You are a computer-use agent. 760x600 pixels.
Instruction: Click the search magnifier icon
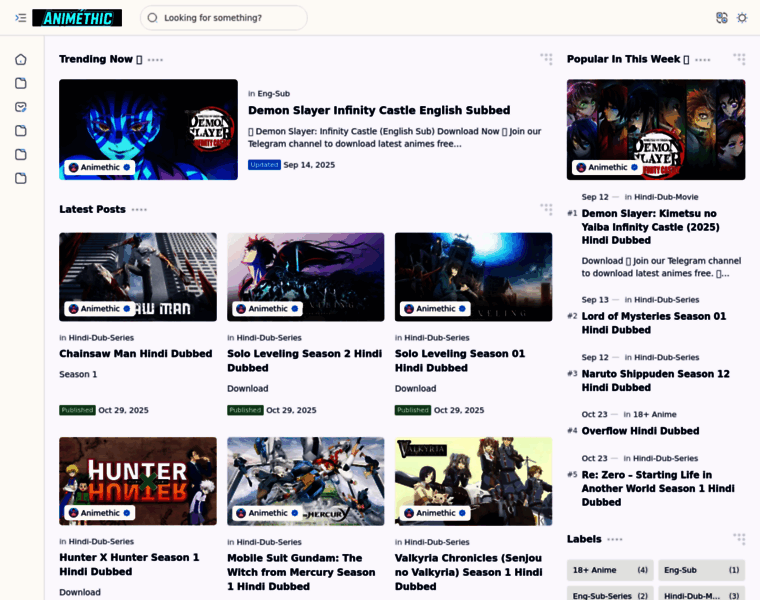[x=153, y=18]
